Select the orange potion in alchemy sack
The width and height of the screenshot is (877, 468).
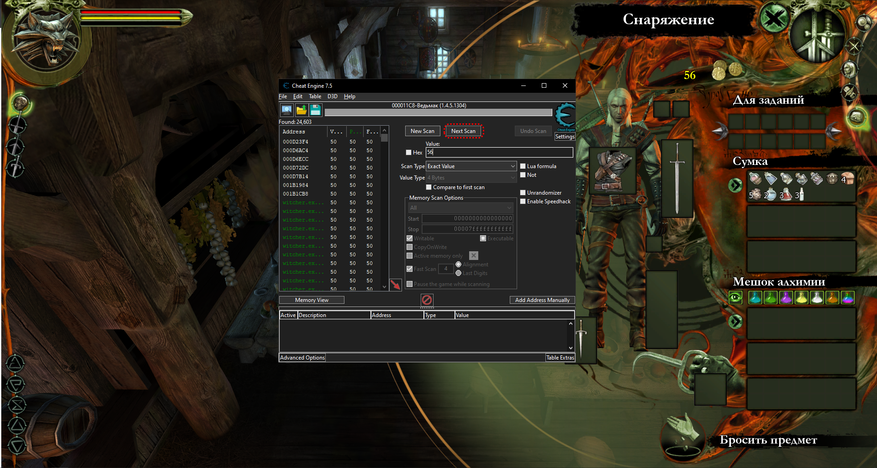[x=832, y=297]
